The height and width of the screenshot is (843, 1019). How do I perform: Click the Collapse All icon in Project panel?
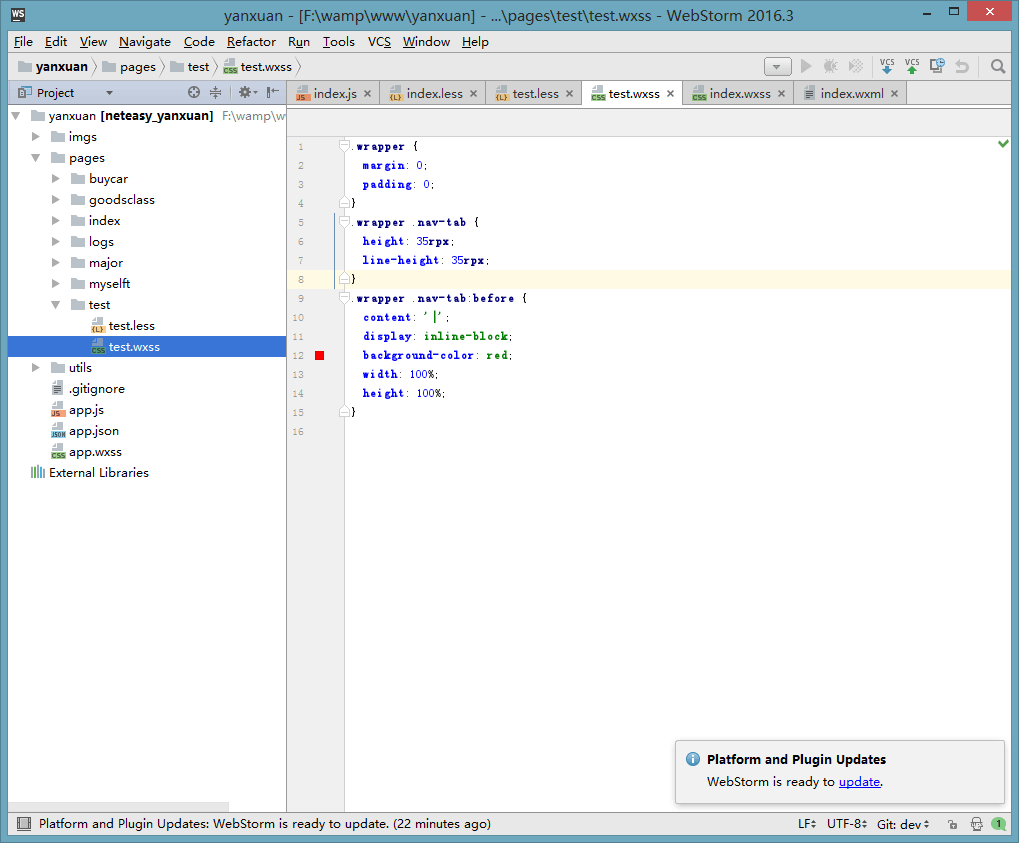pos(216,92)
